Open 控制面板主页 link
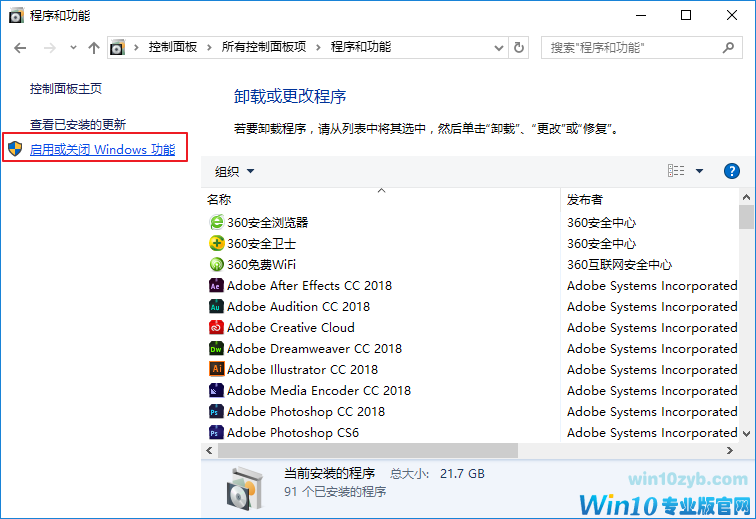Screen dimensions: 756x519 pos(66,89)
